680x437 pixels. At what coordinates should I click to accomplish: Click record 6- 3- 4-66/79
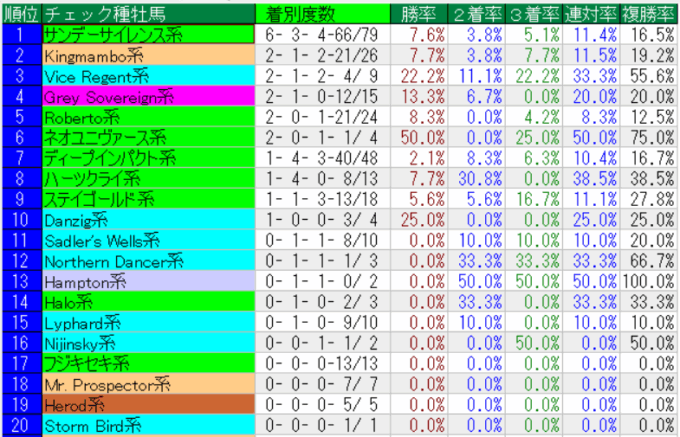pos(323,35)
